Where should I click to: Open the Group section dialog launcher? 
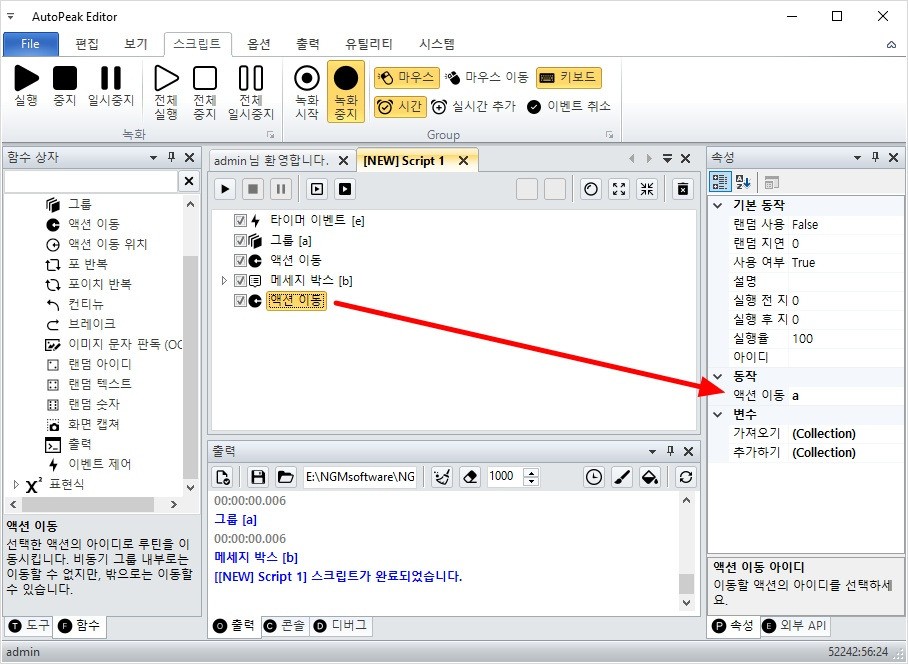(x=609, y=135)
